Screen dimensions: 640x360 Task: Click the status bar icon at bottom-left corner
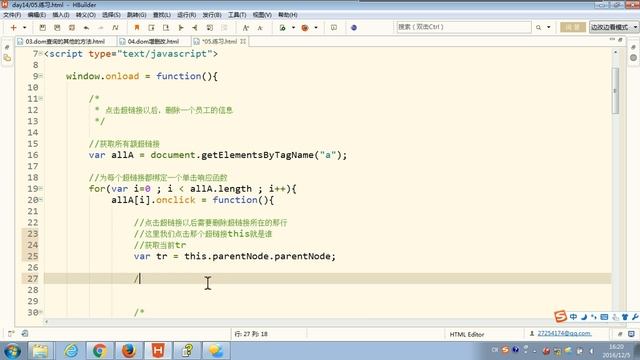click(11, 333)
